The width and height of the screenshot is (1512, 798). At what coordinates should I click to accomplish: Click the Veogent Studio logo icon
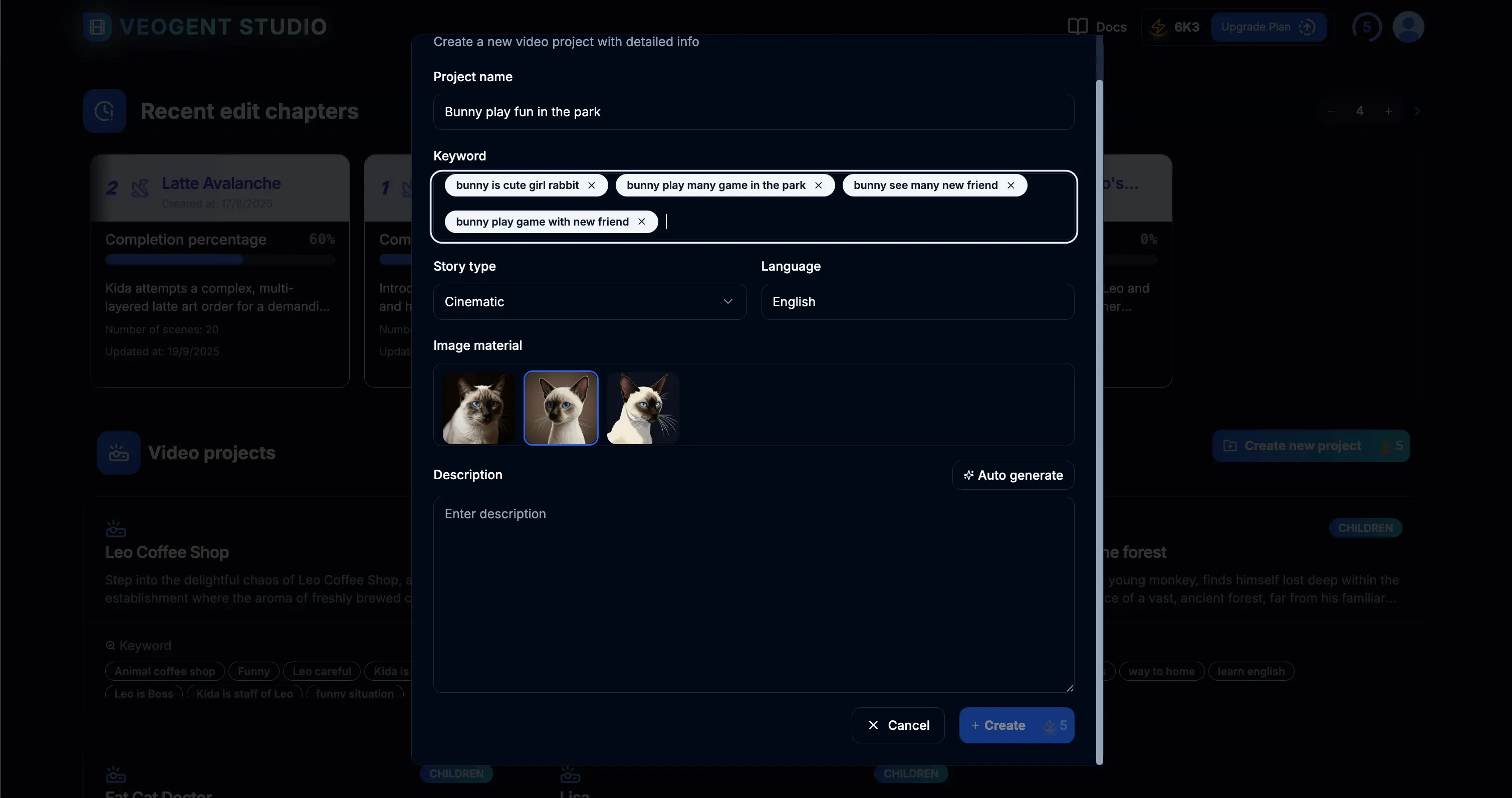pyautogui.click(x=97, y=27)
